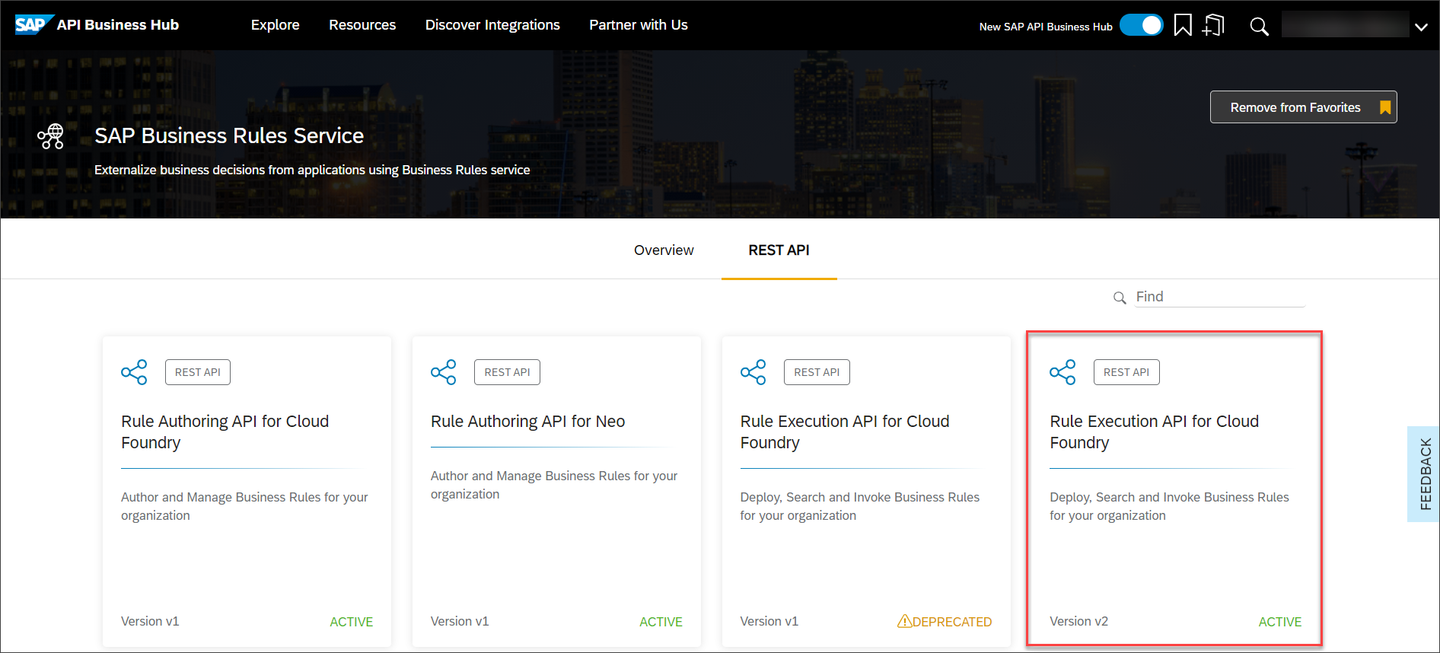This screenshot has height=653, width=1440.
Task: Open Discover Integrations menu
Action: click(492, 25)
